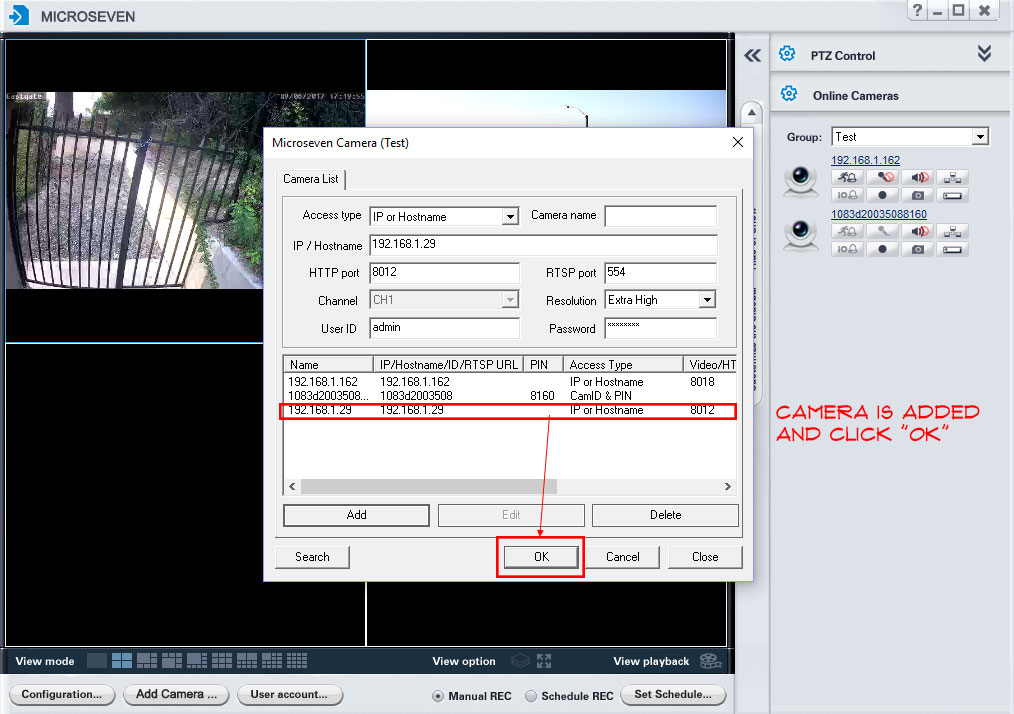Open View playback film reel icon
The image size is (1014, 714).
coord(710,661)
